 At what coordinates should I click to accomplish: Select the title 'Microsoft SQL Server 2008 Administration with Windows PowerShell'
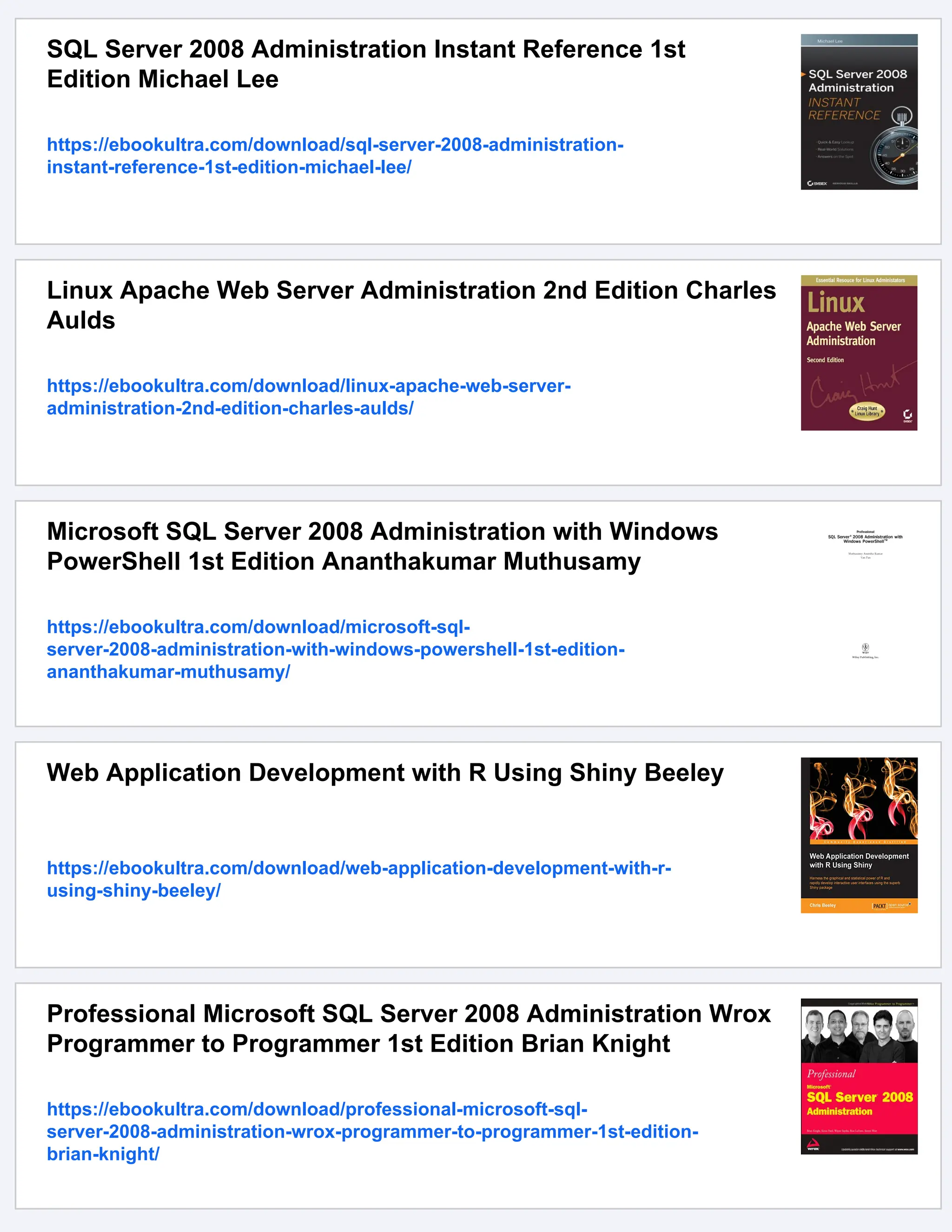tap(383, 546)
